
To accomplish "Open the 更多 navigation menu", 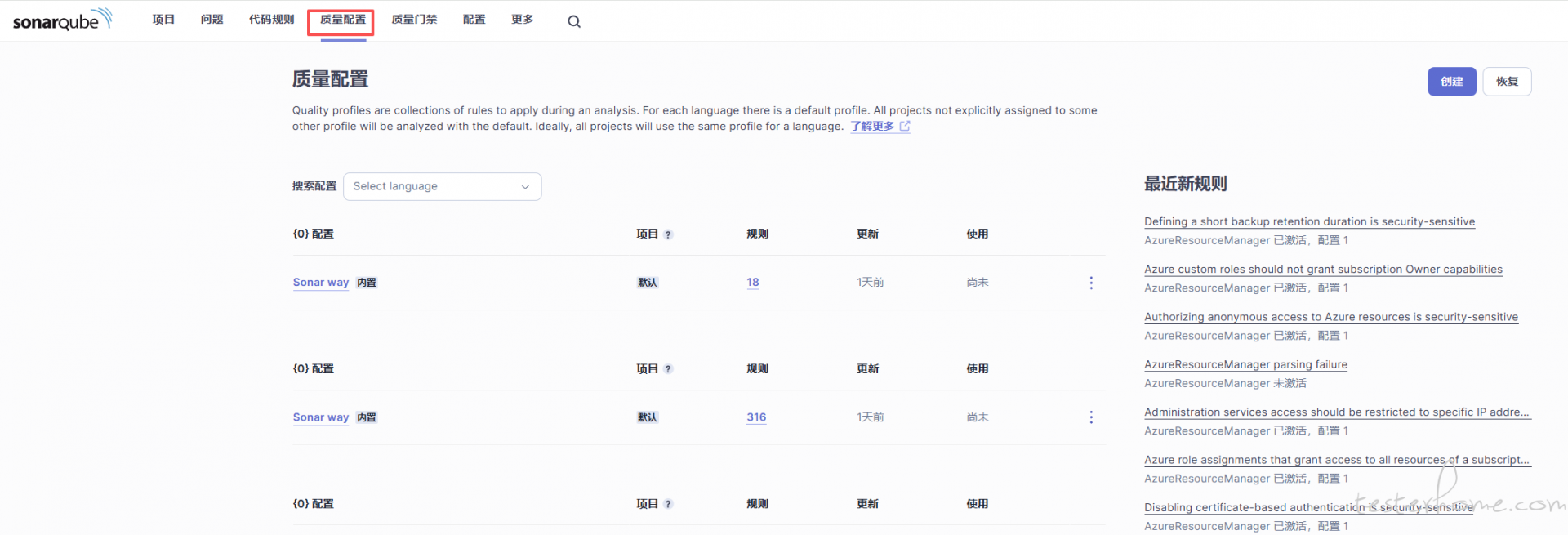I will [x=522, y=20].
